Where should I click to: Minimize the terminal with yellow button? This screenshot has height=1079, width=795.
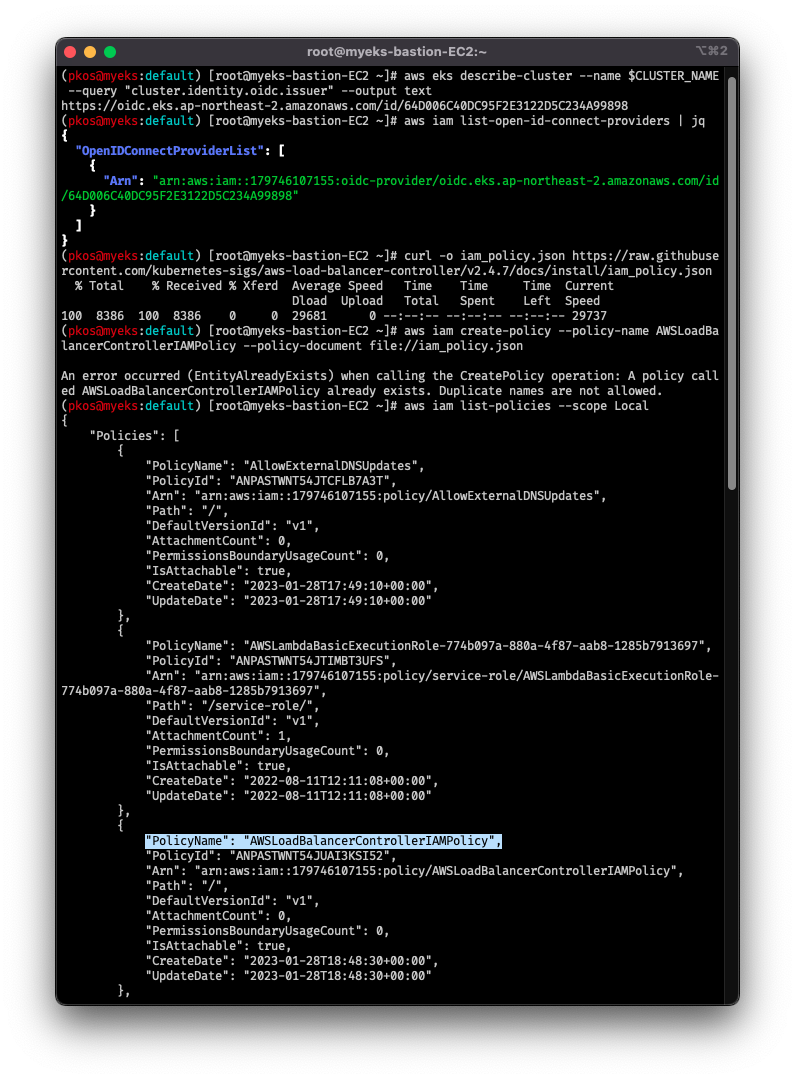89,52
